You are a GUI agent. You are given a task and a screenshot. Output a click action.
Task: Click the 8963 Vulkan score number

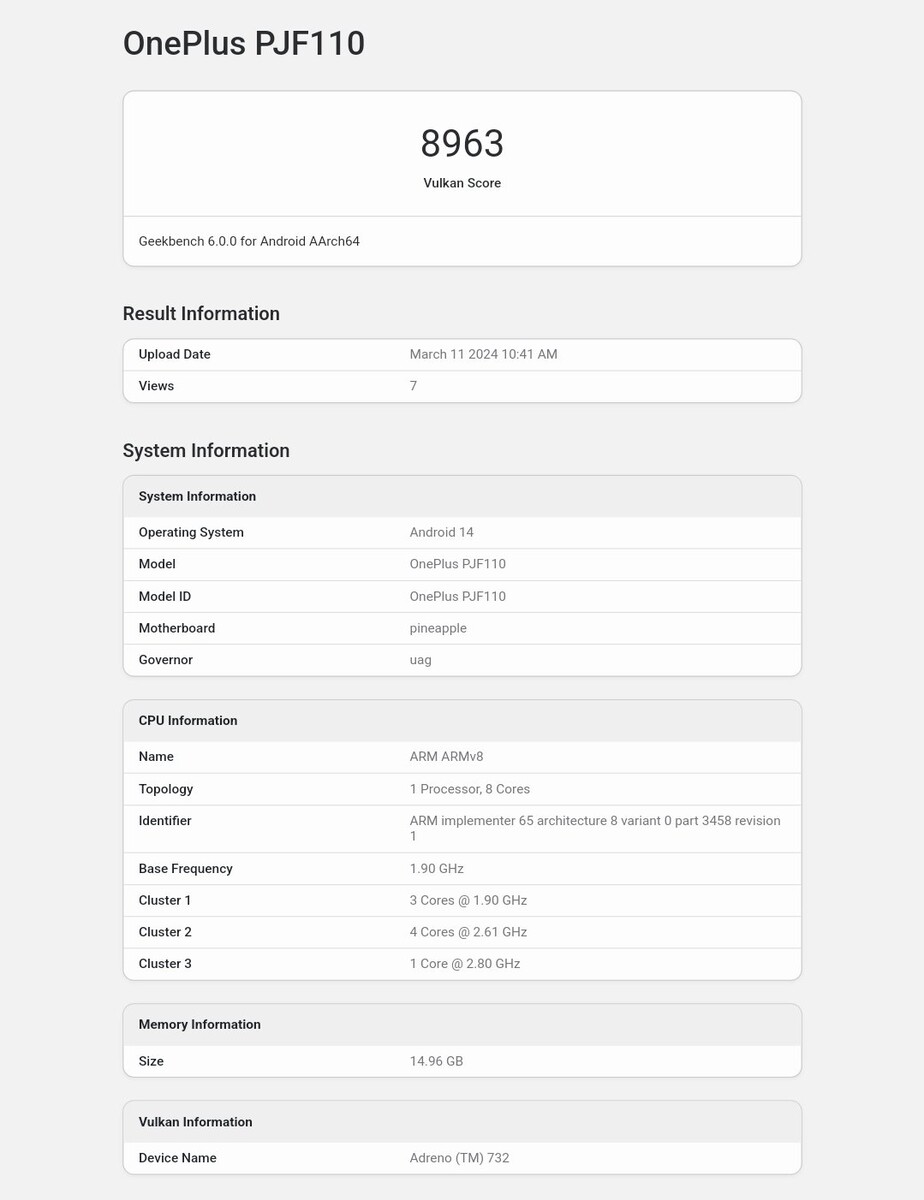point(462,144)
